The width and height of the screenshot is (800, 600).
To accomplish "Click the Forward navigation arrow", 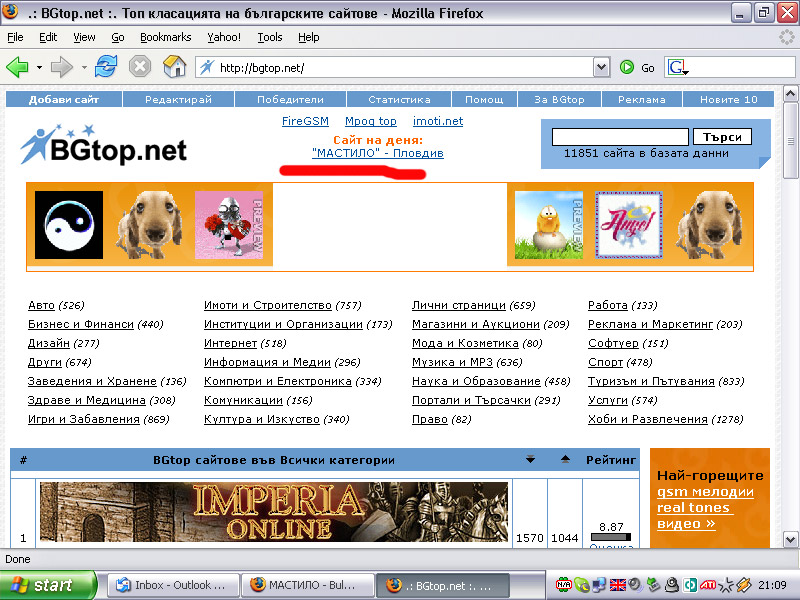I will click(x=62, y=67).
